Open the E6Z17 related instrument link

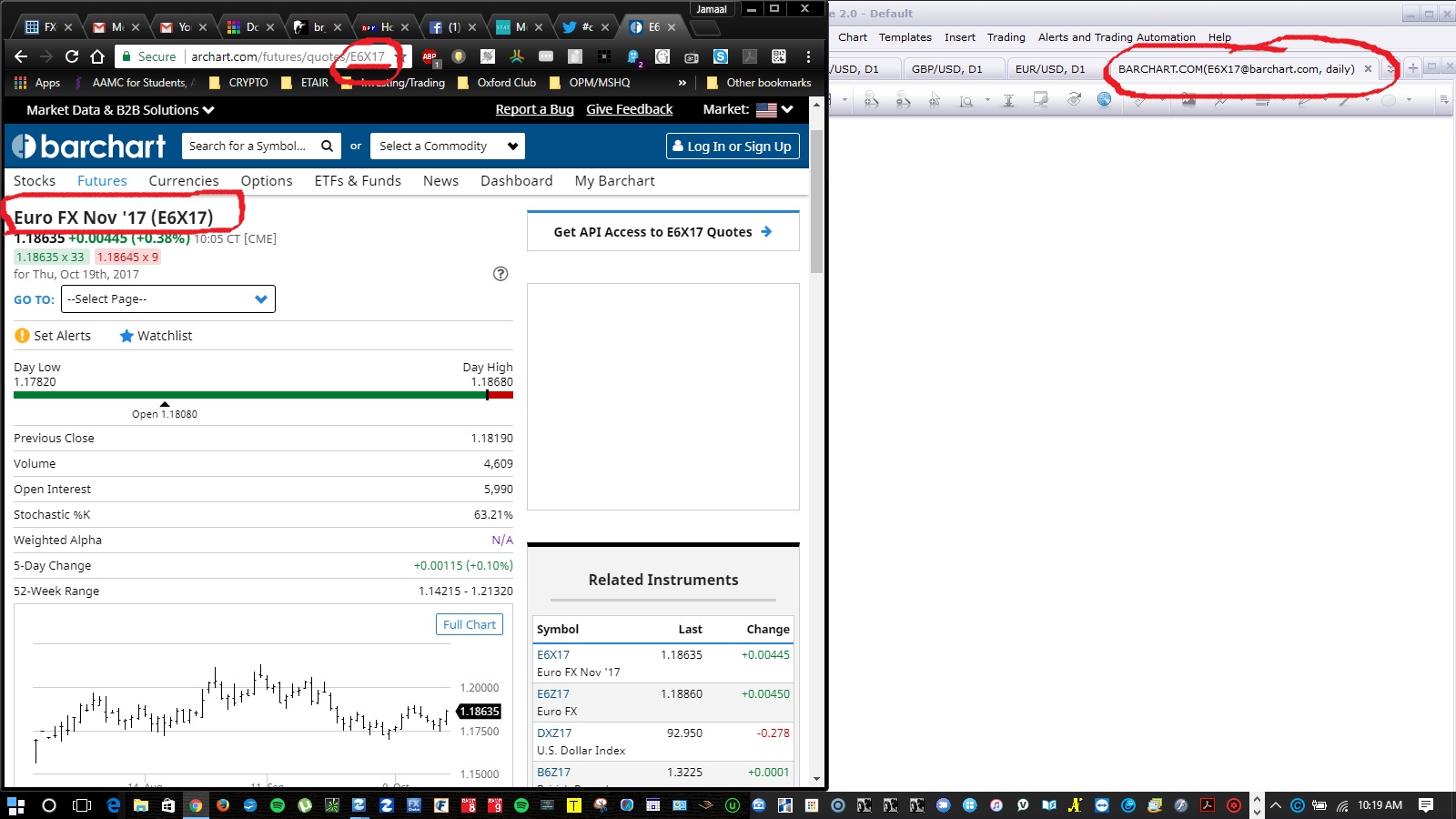[x=553, y=693]
